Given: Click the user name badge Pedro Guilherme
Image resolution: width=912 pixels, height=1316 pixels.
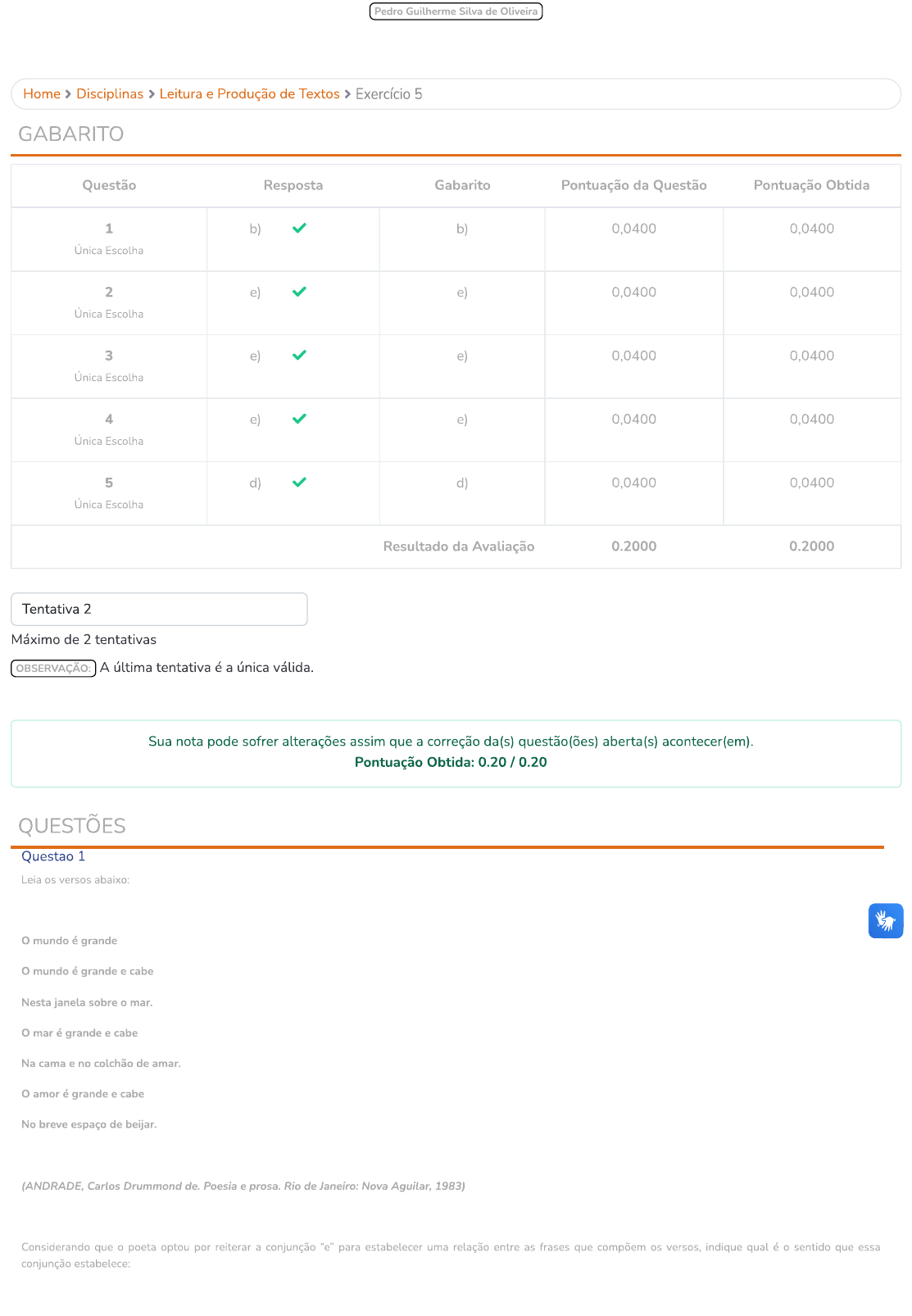Looking at the screenshot, I should tap(456, 11).
